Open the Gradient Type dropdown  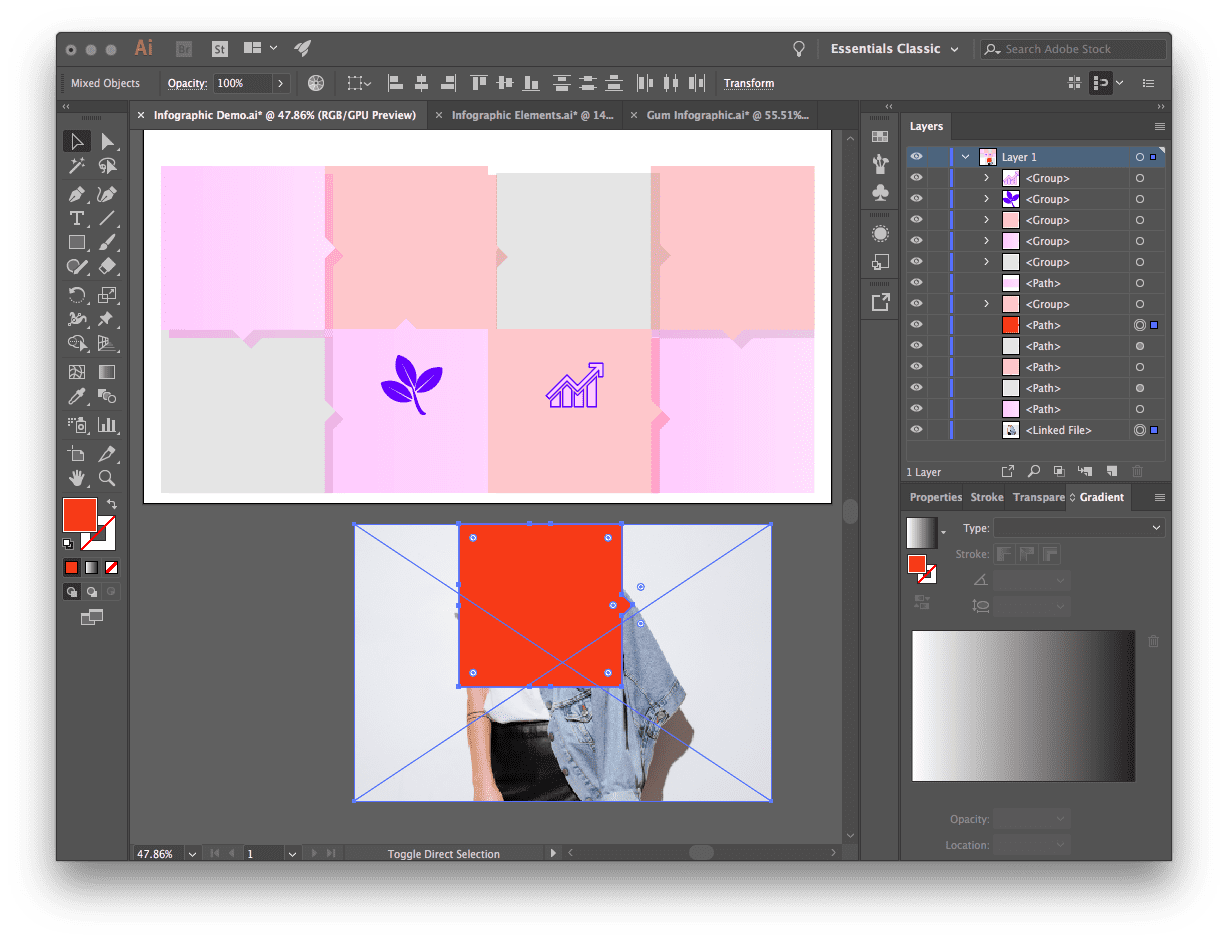pos(1078,528)
